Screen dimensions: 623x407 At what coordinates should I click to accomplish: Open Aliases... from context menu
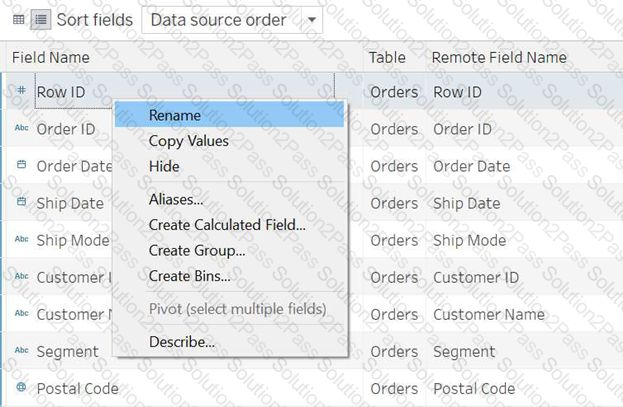(x=176, y=200)
